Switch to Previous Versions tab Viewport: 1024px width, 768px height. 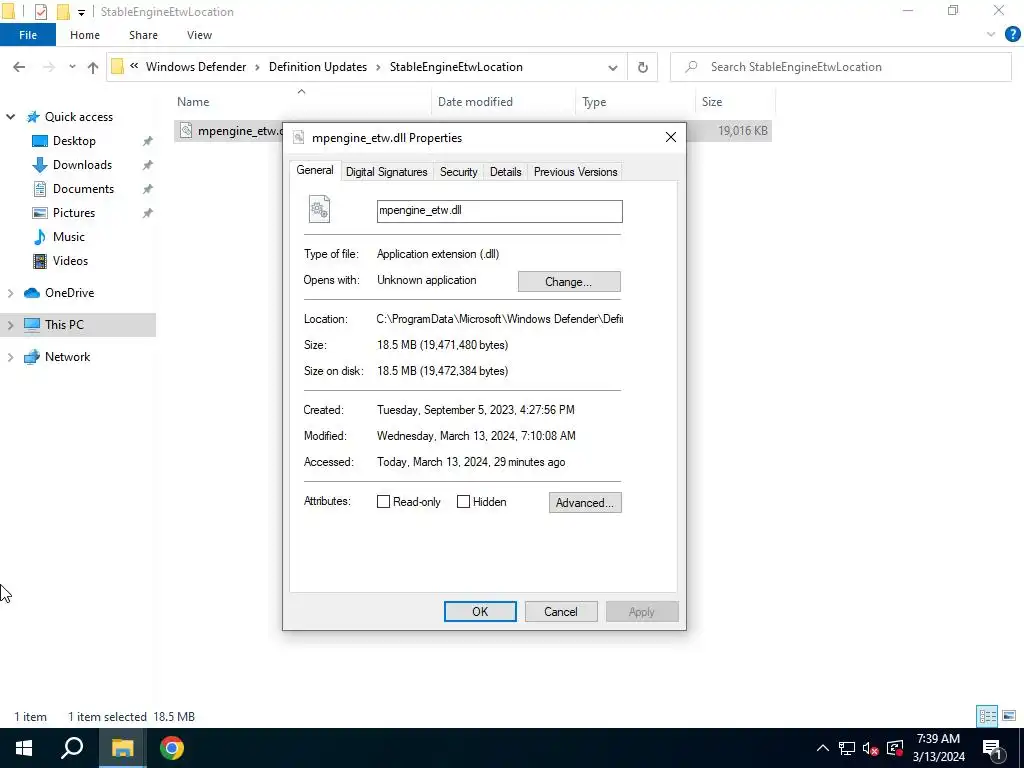575,172
